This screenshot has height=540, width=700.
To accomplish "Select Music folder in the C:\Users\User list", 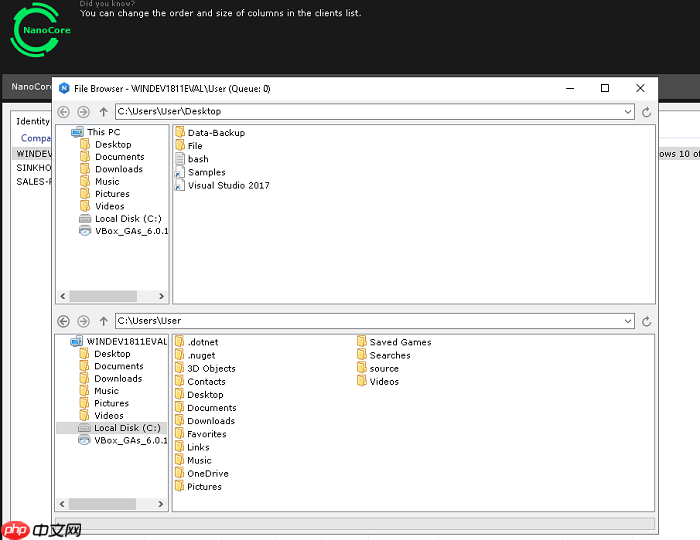I will click(x=193, y=460).
